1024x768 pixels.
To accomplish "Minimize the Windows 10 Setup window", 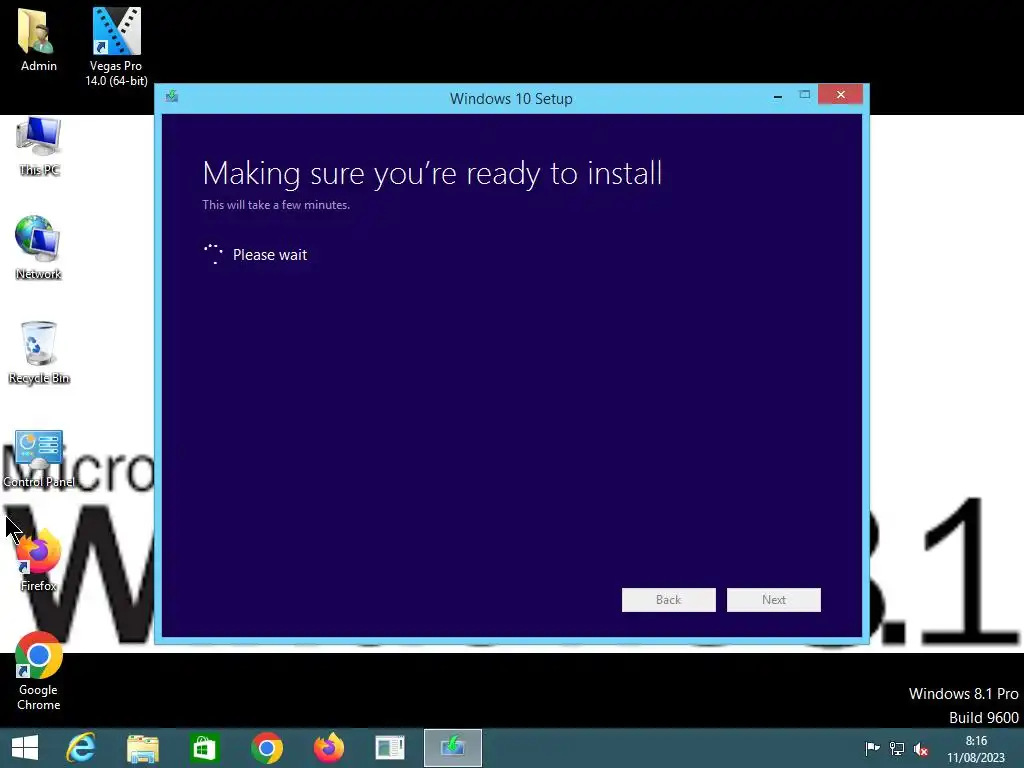I will [778, 95].
